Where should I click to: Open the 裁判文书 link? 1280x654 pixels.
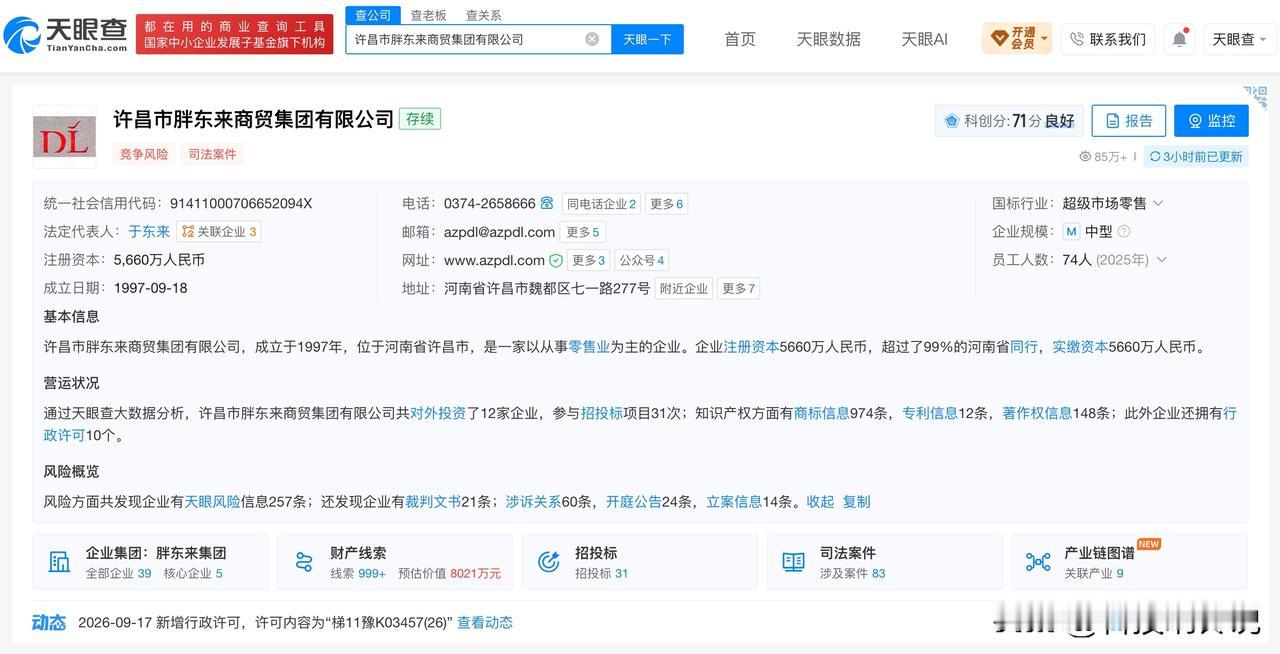tap(433, 501)
